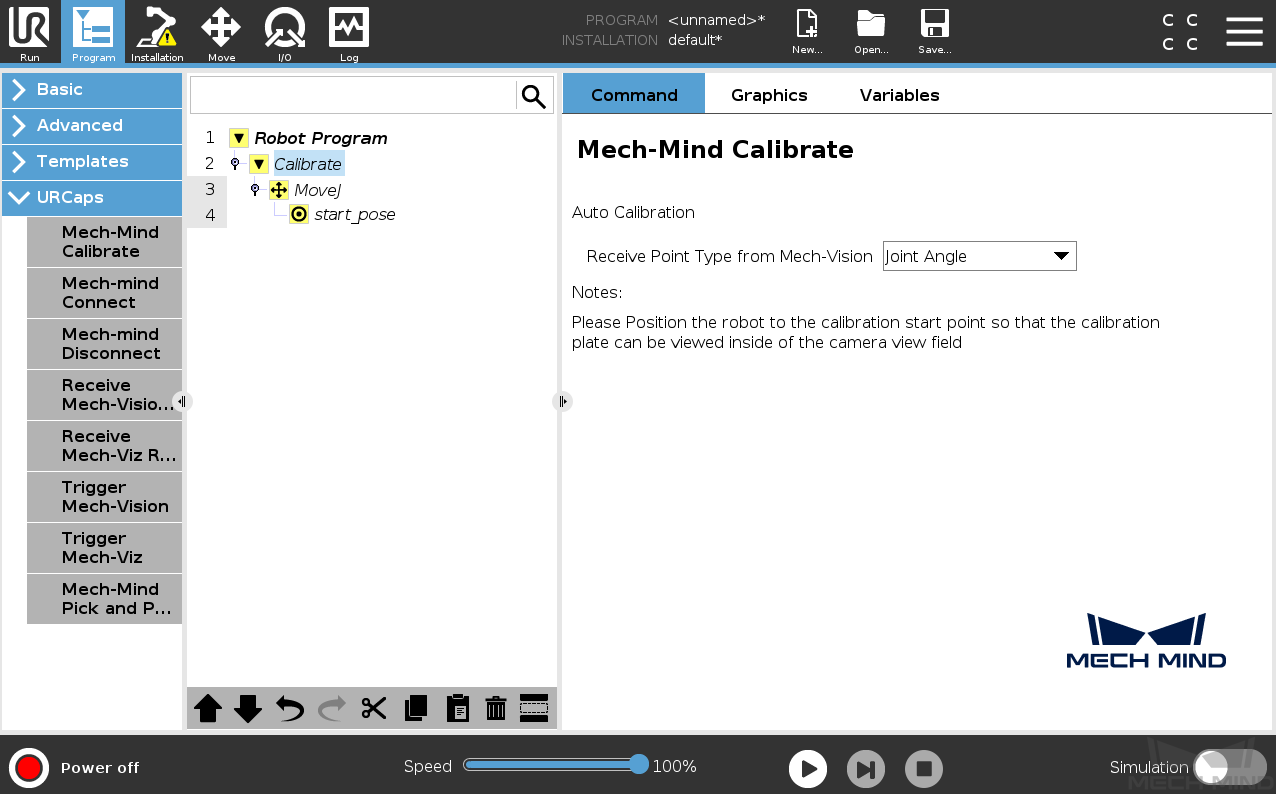Image resolution: width=1276 pixels, height=794 pixels.
Task: Insert a Receive Mech-Viz node
Action: click(x=104, y=446)
